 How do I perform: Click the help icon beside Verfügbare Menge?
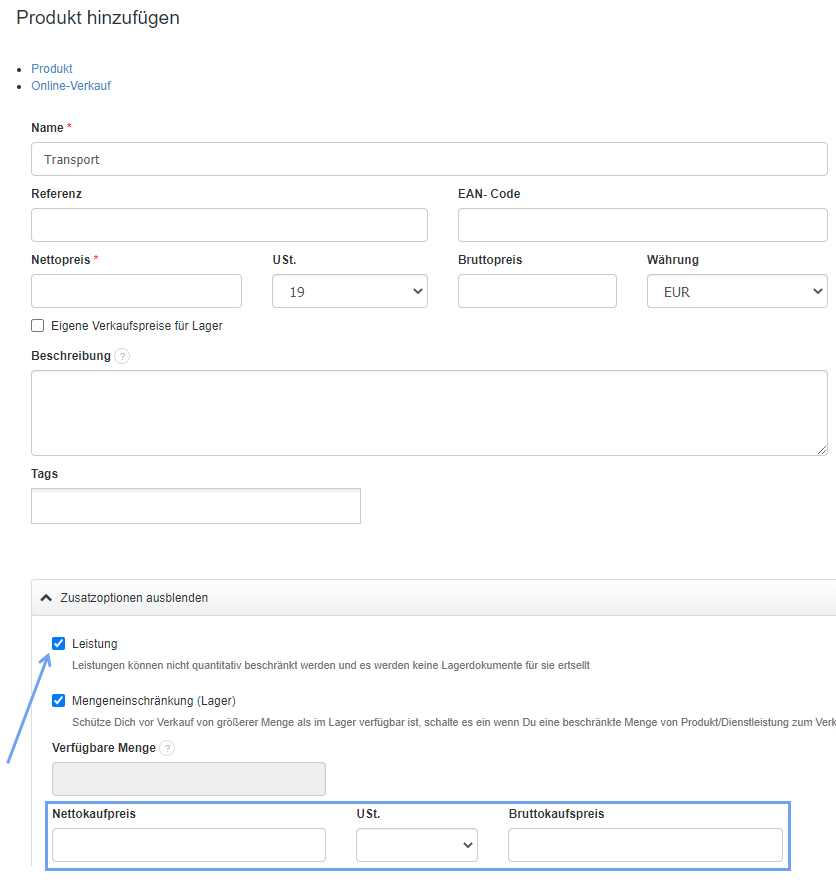167,748
